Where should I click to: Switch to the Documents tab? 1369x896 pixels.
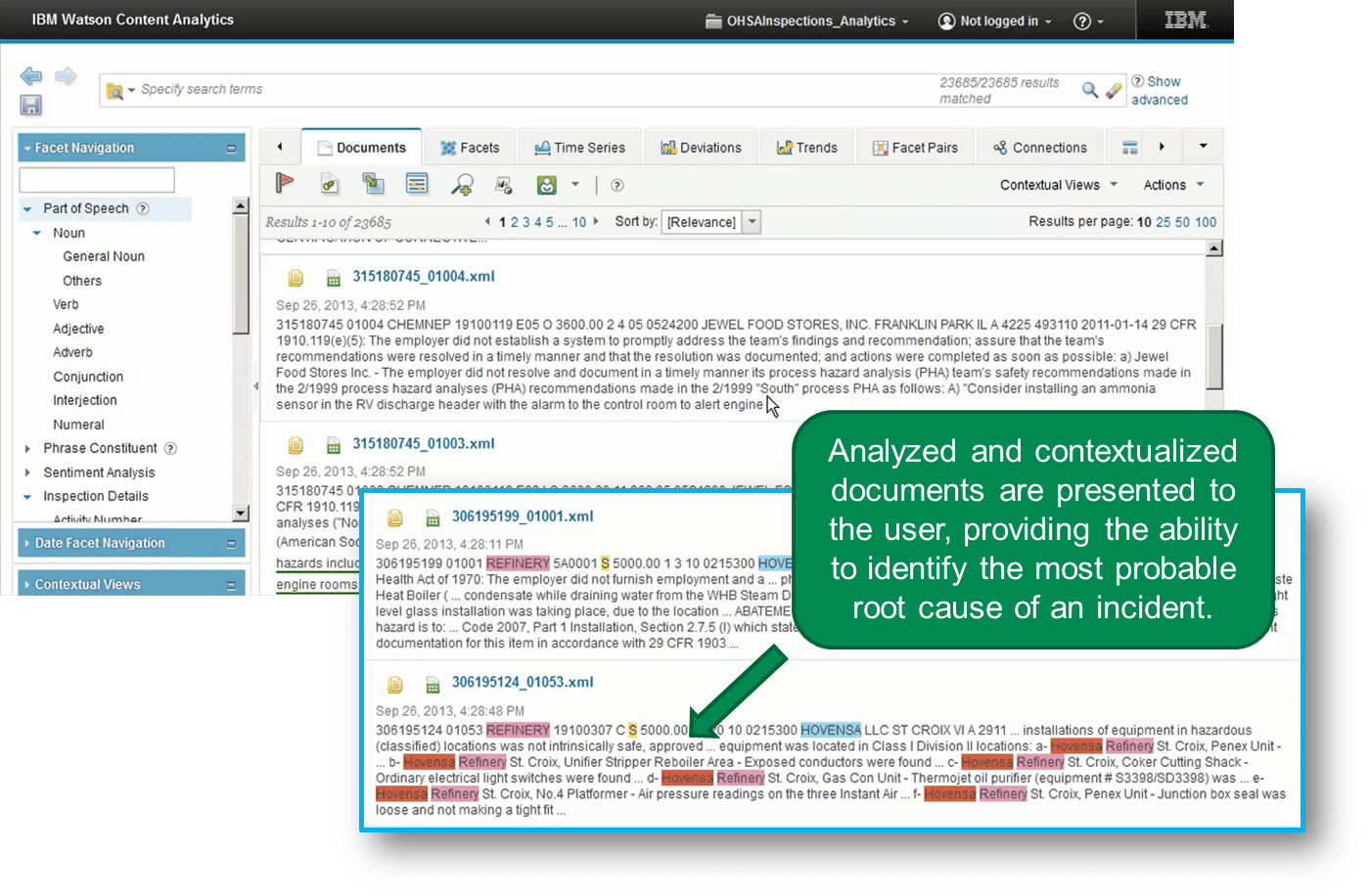(x=361, y=148)
